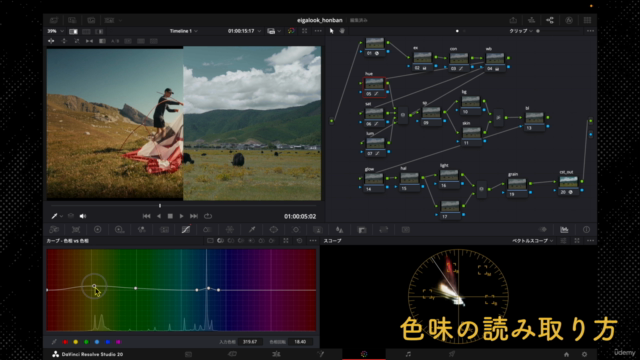Image resolution: width=640 pixels, height=360 pixels.
Task: Open the Sizing palette
Action: [384, 230]
